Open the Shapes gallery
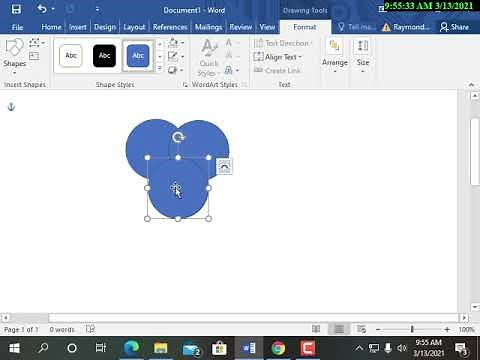480x360 pixels. point(14,56)
